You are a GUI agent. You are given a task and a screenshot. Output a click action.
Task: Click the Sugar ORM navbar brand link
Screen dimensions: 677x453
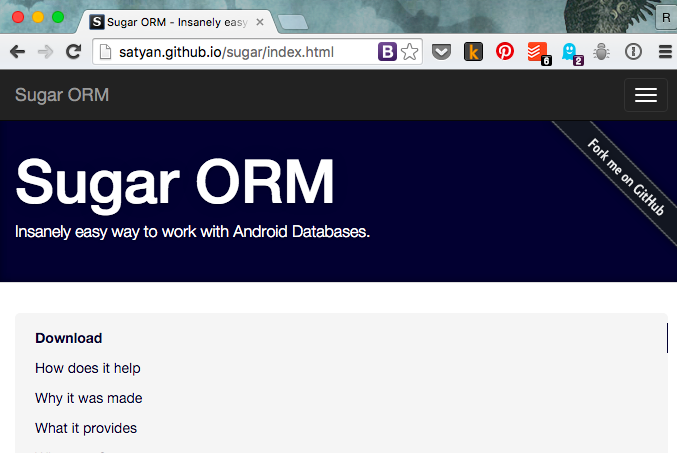[62, 95]
